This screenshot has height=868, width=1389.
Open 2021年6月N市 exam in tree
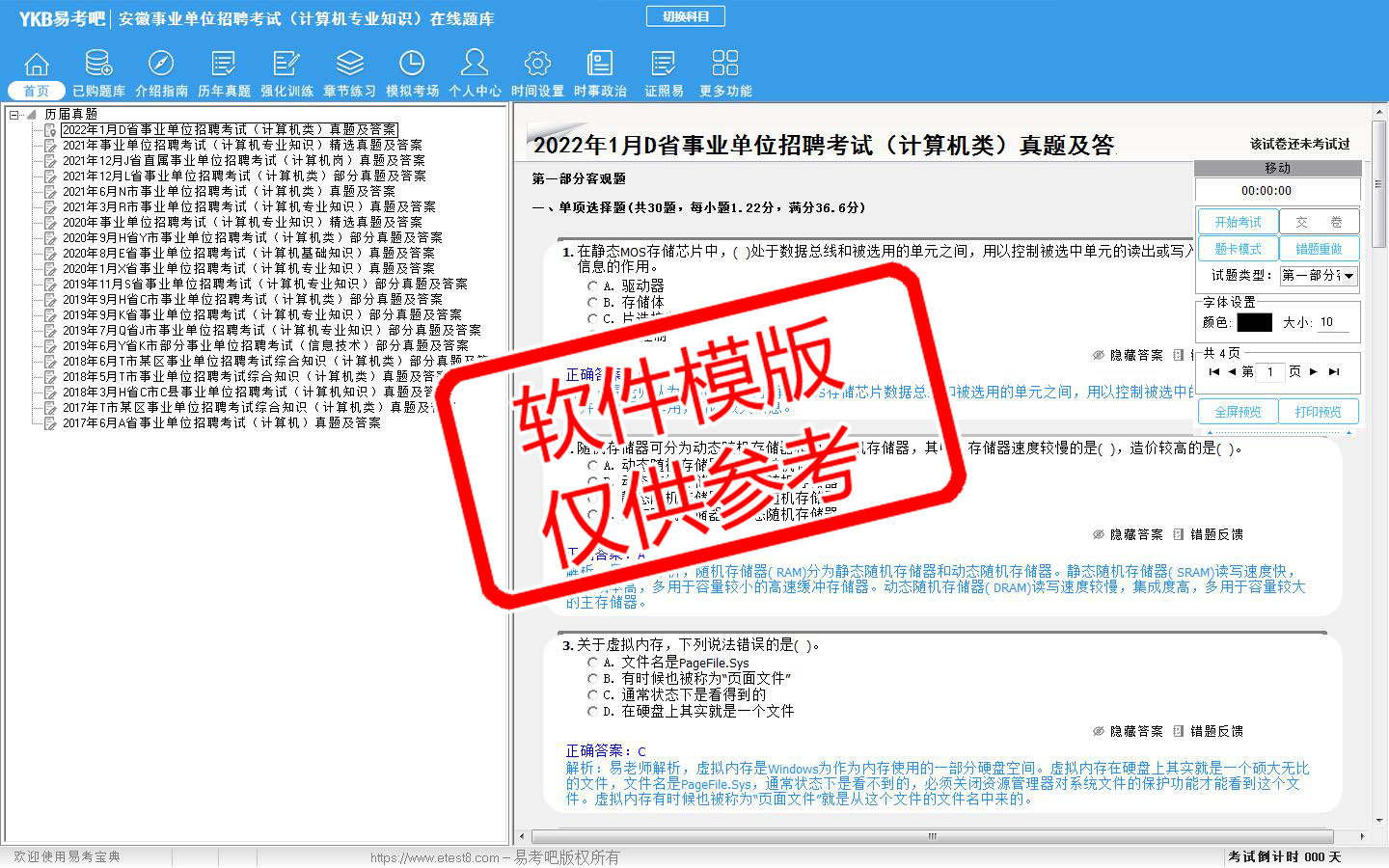click(x=229, y=192)
